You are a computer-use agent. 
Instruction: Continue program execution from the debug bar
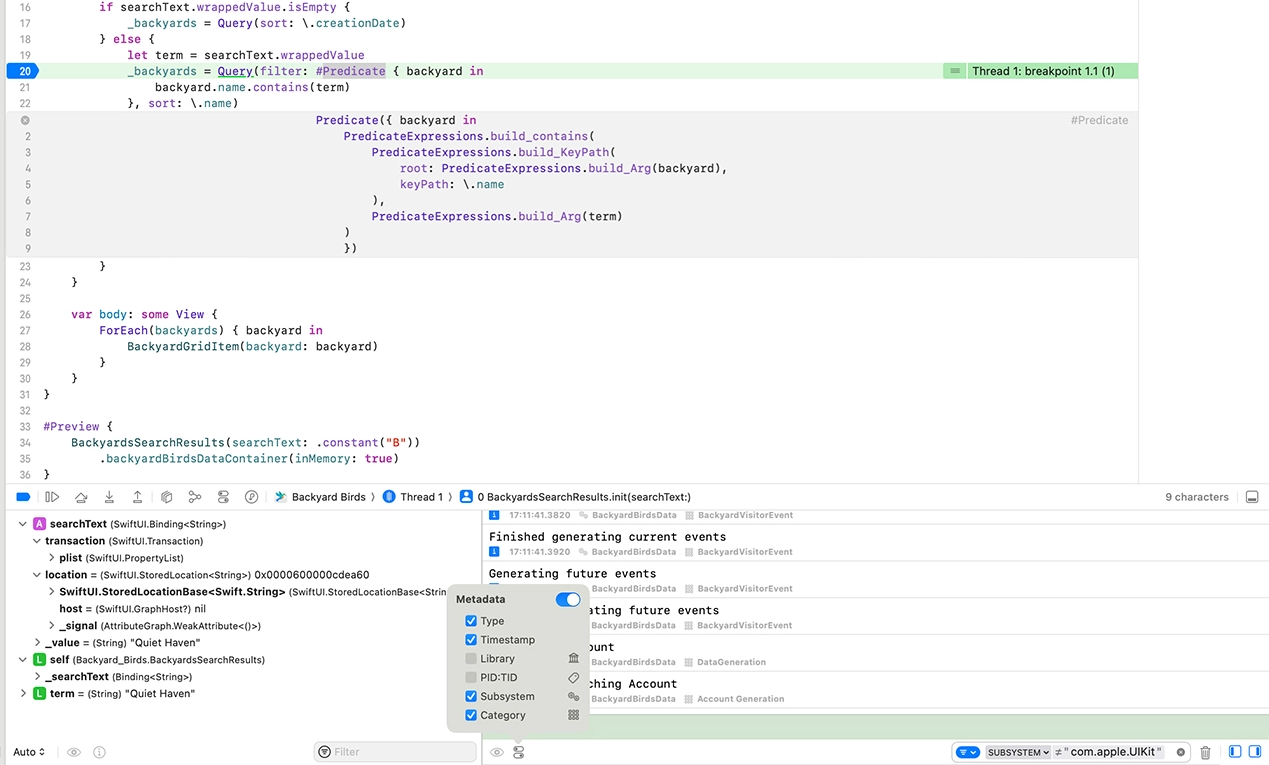click(52, 497)
